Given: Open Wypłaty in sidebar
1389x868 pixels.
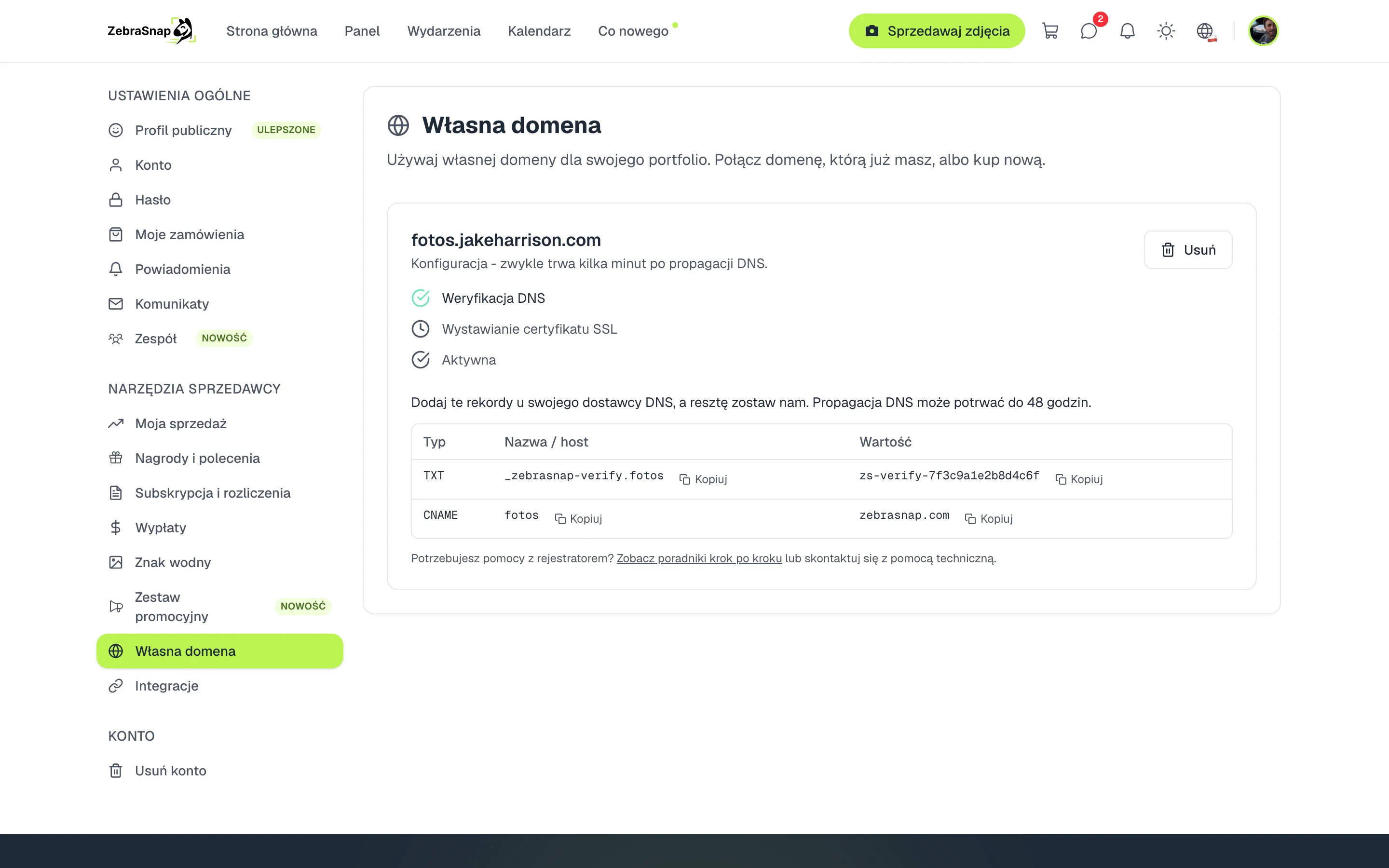Looking at the screenshot, I should click(x=220, y=528).
